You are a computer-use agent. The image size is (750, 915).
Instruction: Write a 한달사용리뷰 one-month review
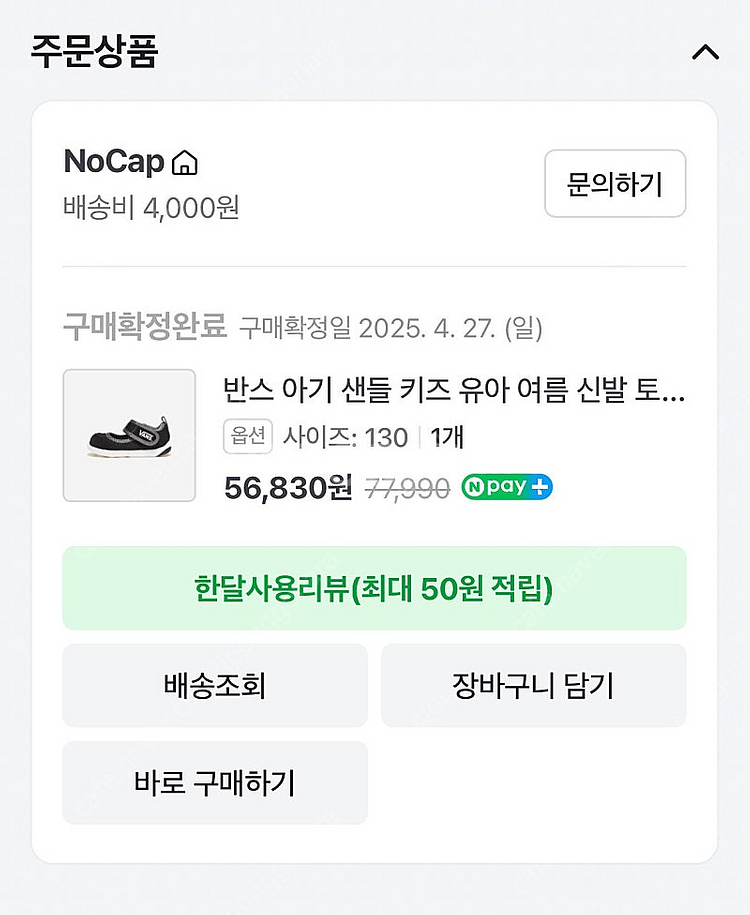pyautogui.click(x=374, y=588)
